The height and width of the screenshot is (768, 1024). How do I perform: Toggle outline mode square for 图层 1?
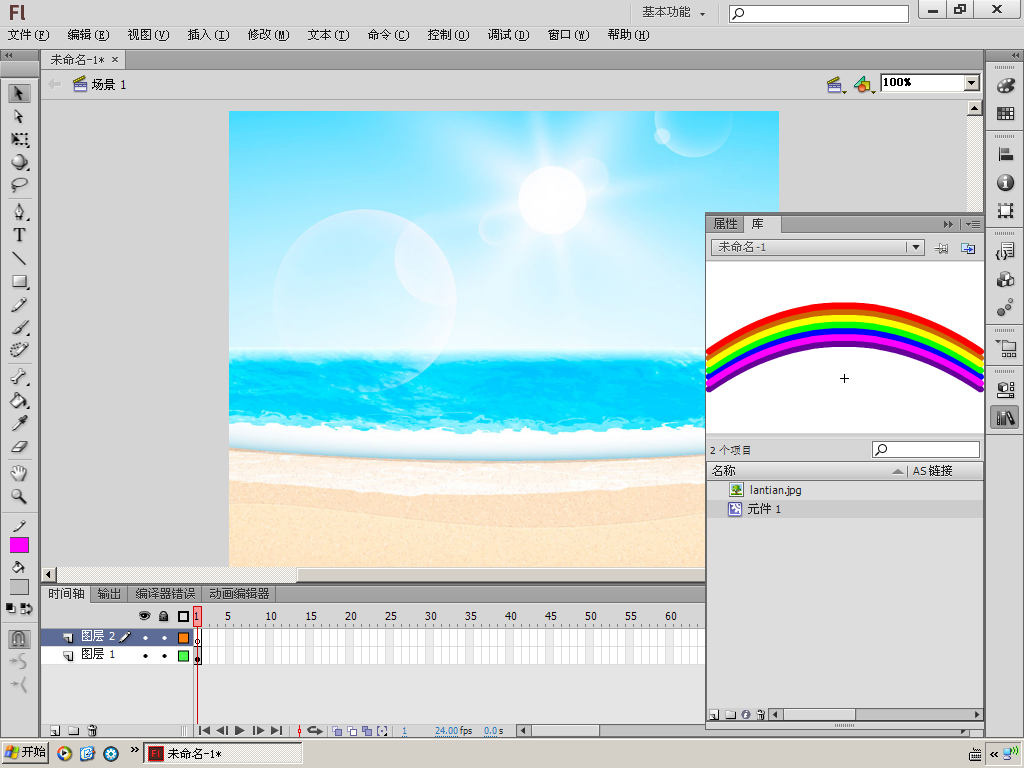click(x=183, y=656)
